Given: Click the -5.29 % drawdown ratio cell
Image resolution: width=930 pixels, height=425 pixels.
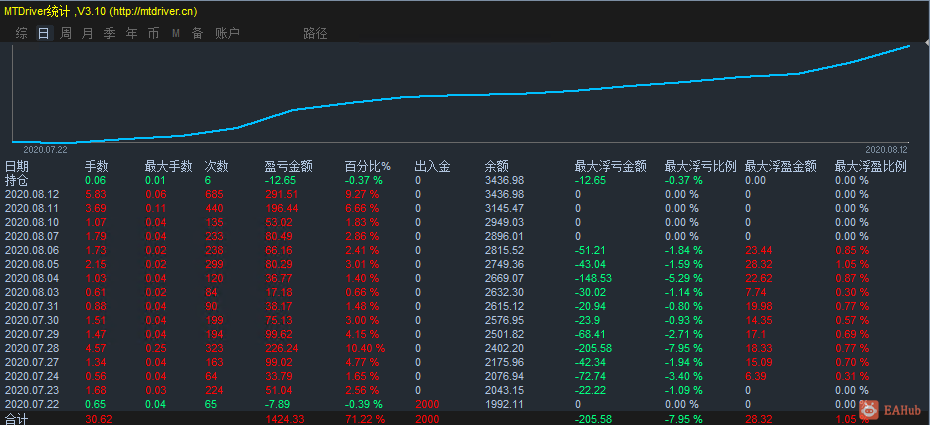Looking at the screenshot, I should [x=683, y=278].
